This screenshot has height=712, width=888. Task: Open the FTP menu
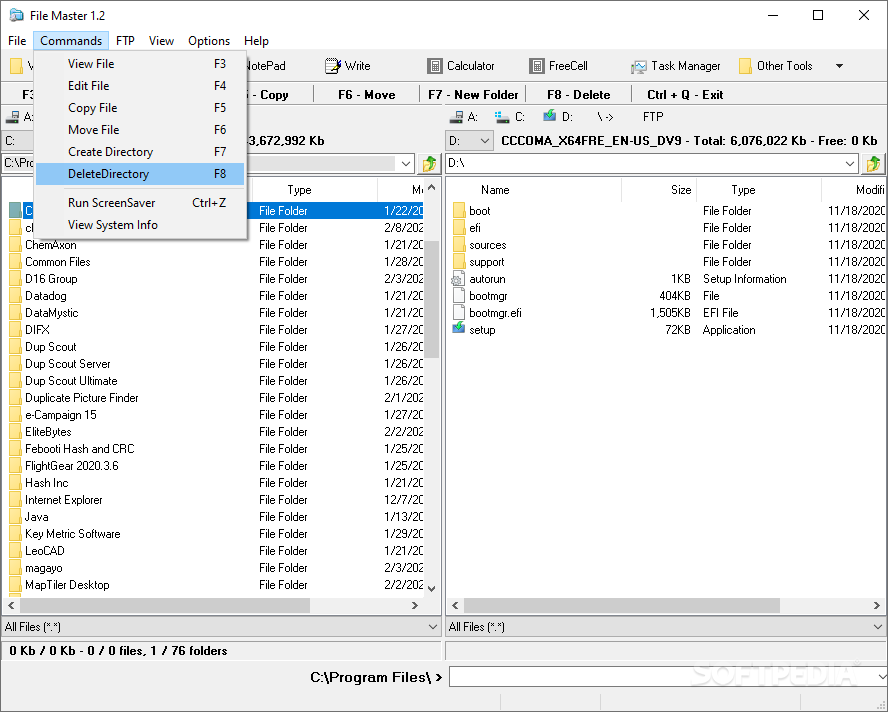pos(125,41)
